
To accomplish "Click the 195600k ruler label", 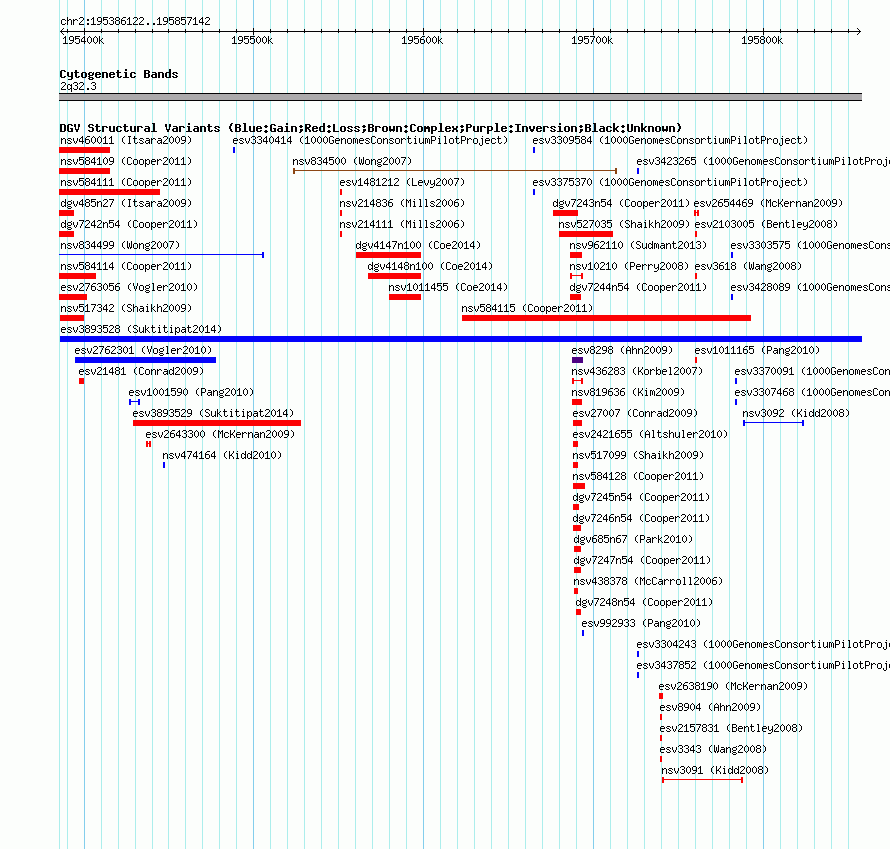I will [x=422, y=40].
